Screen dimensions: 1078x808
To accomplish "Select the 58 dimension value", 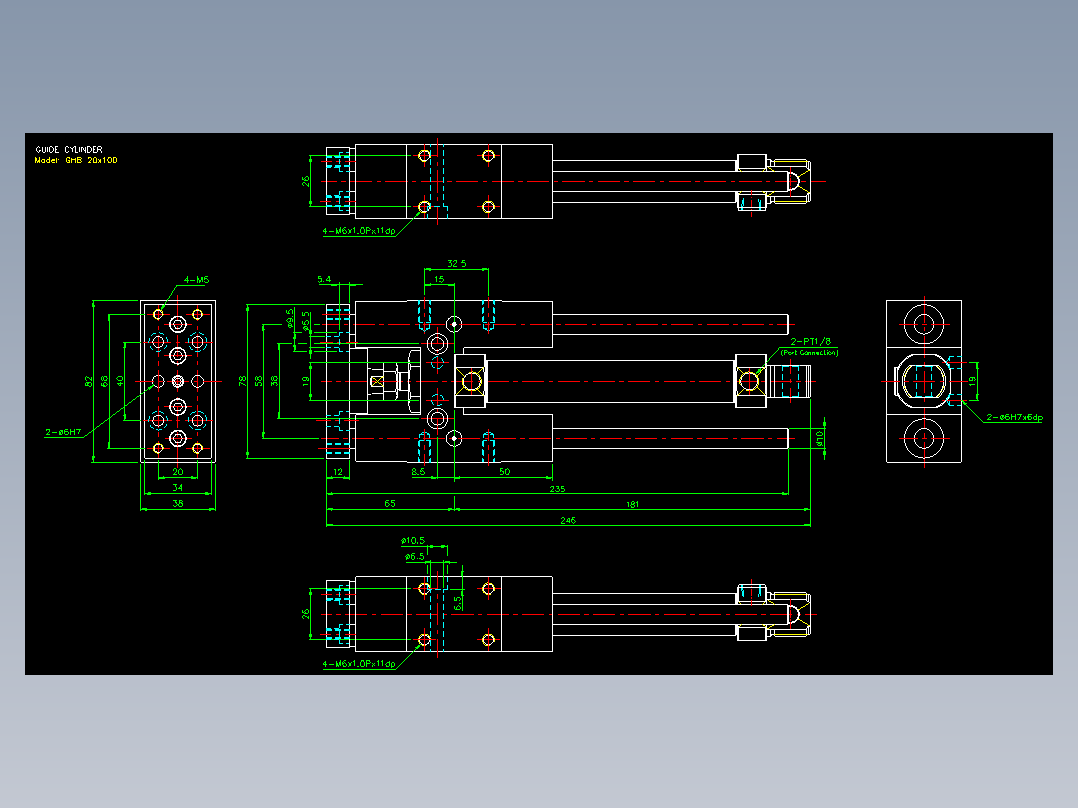I will pos(258,381).
